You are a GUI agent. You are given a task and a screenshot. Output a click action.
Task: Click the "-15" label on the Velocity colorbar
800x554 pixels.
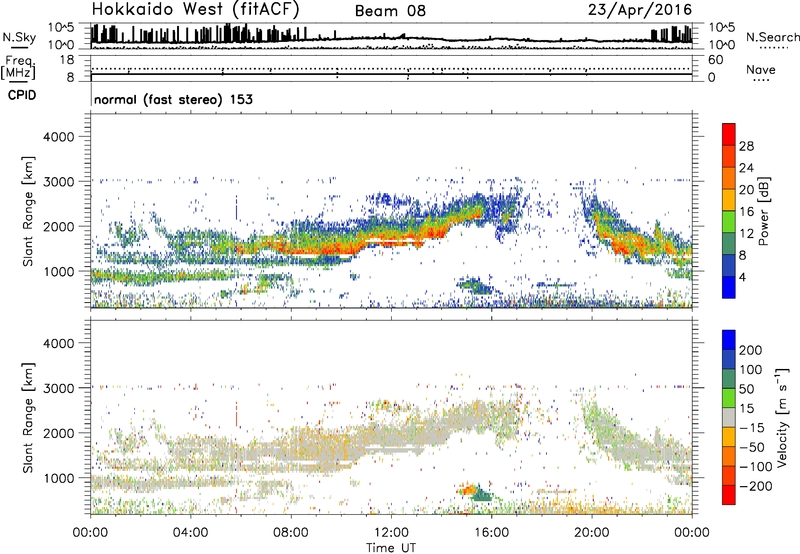(752, 428)
